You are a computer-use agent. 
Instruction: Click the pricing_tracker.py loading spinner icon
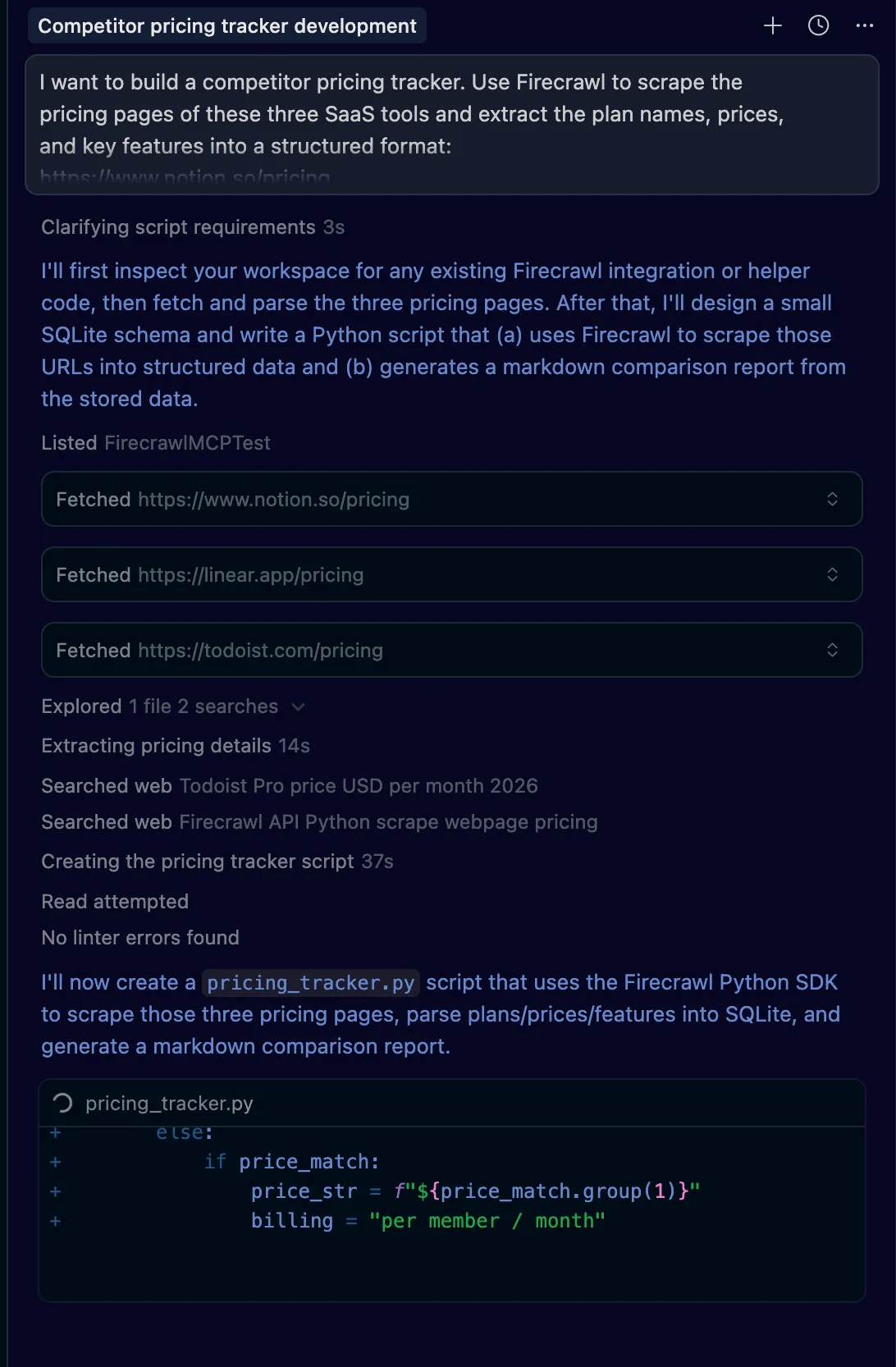pyautogui.click(x=62, y=1103)
